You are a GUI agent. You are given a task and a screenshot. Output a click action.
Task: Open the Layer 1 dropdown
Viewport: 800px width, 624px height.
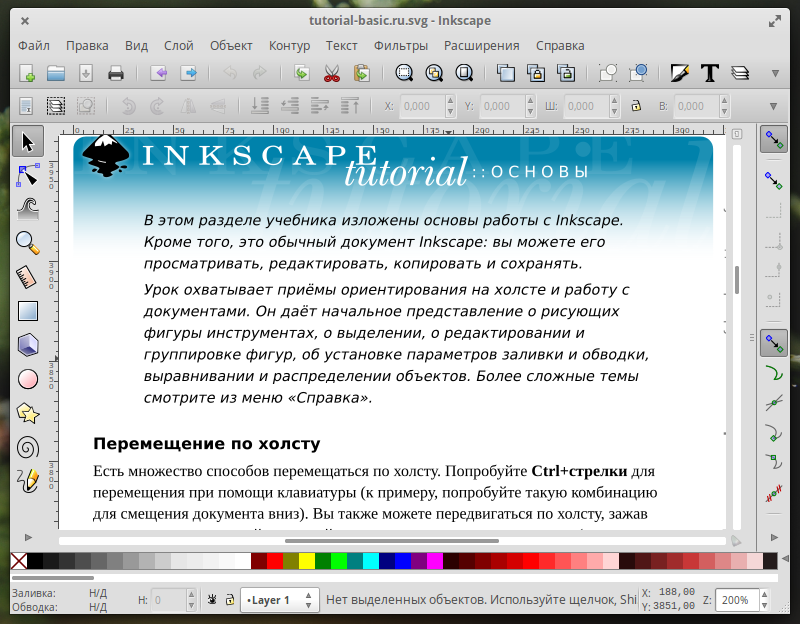tap(280, 600)
